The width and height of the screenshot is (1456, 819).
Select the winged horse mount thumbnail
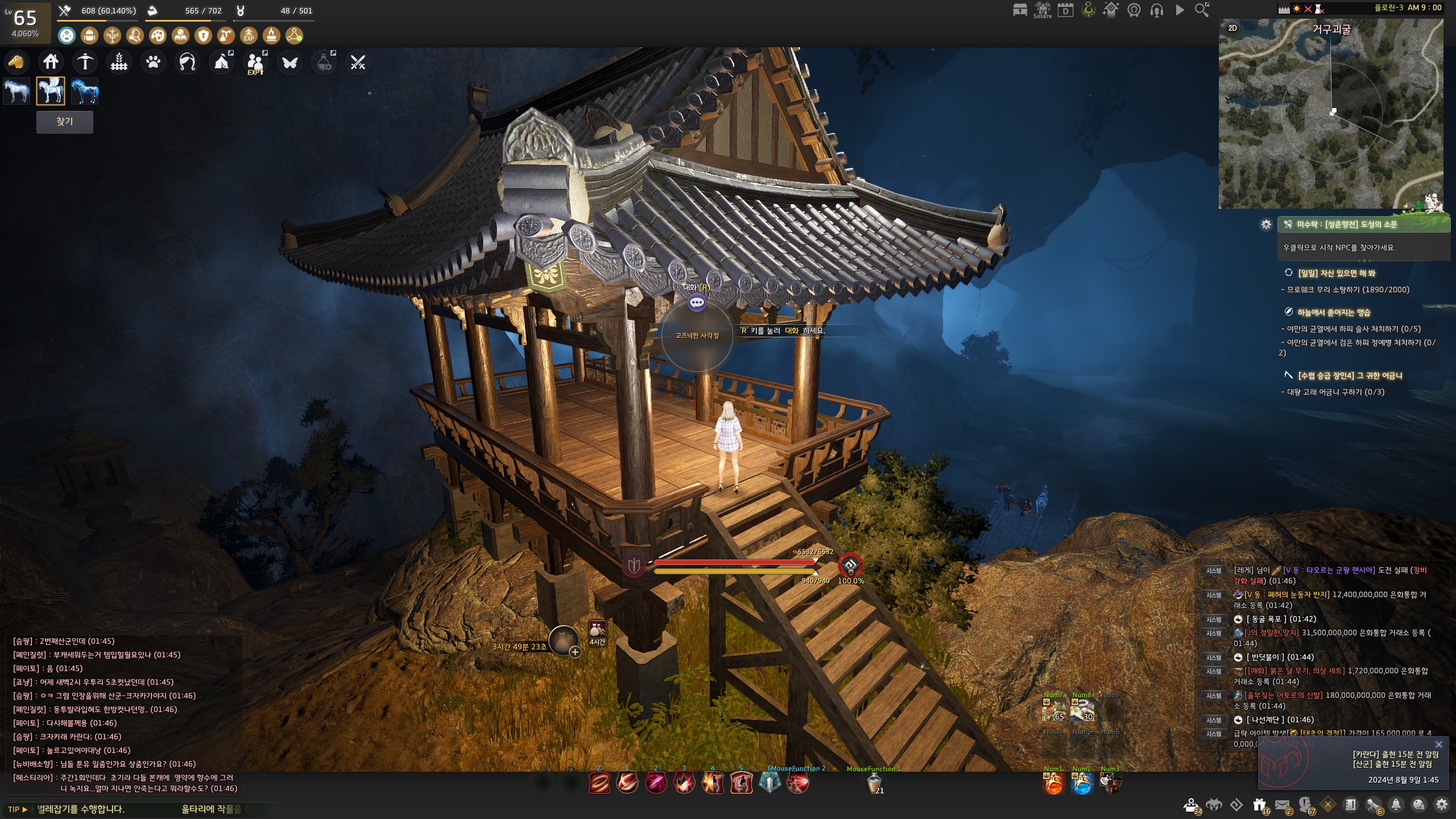pyautogui.click(x=51, y=91)
